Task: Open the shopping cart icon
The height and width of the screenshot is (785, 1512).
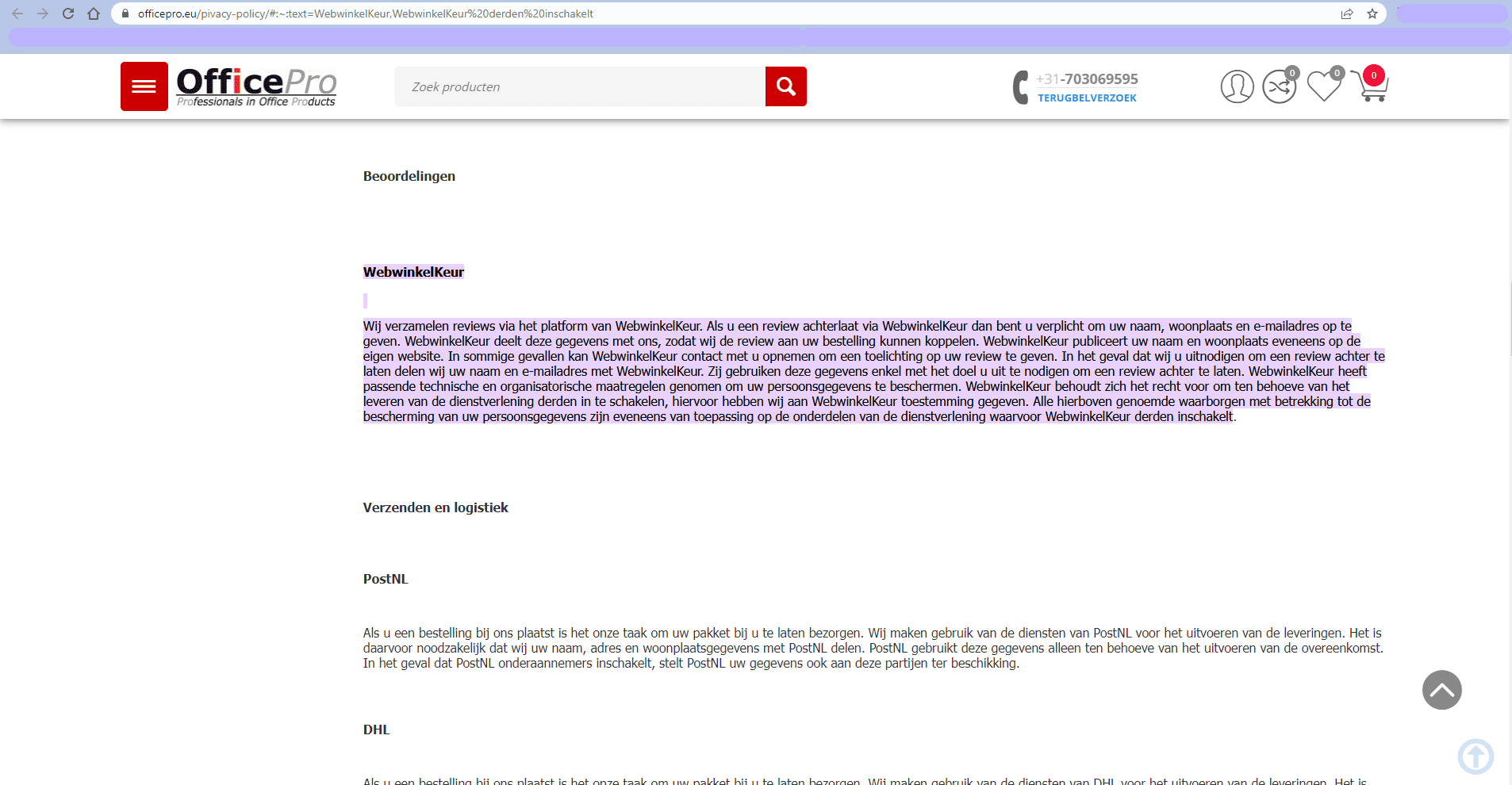Action: tap(1373, 86)
